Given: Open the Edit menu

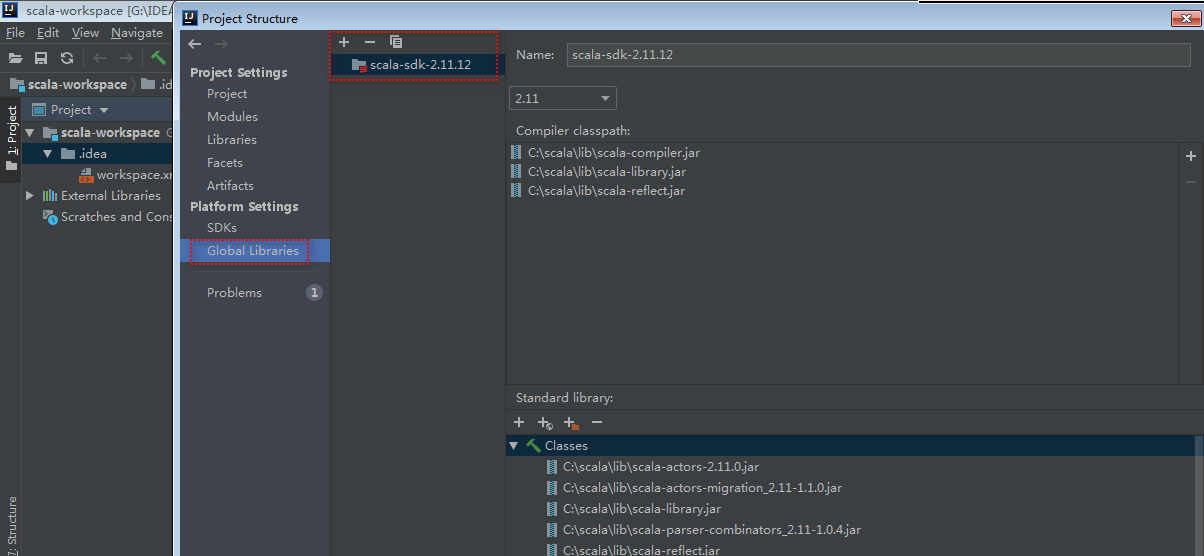Looking at the screenshot, I should tap(48, 33).
